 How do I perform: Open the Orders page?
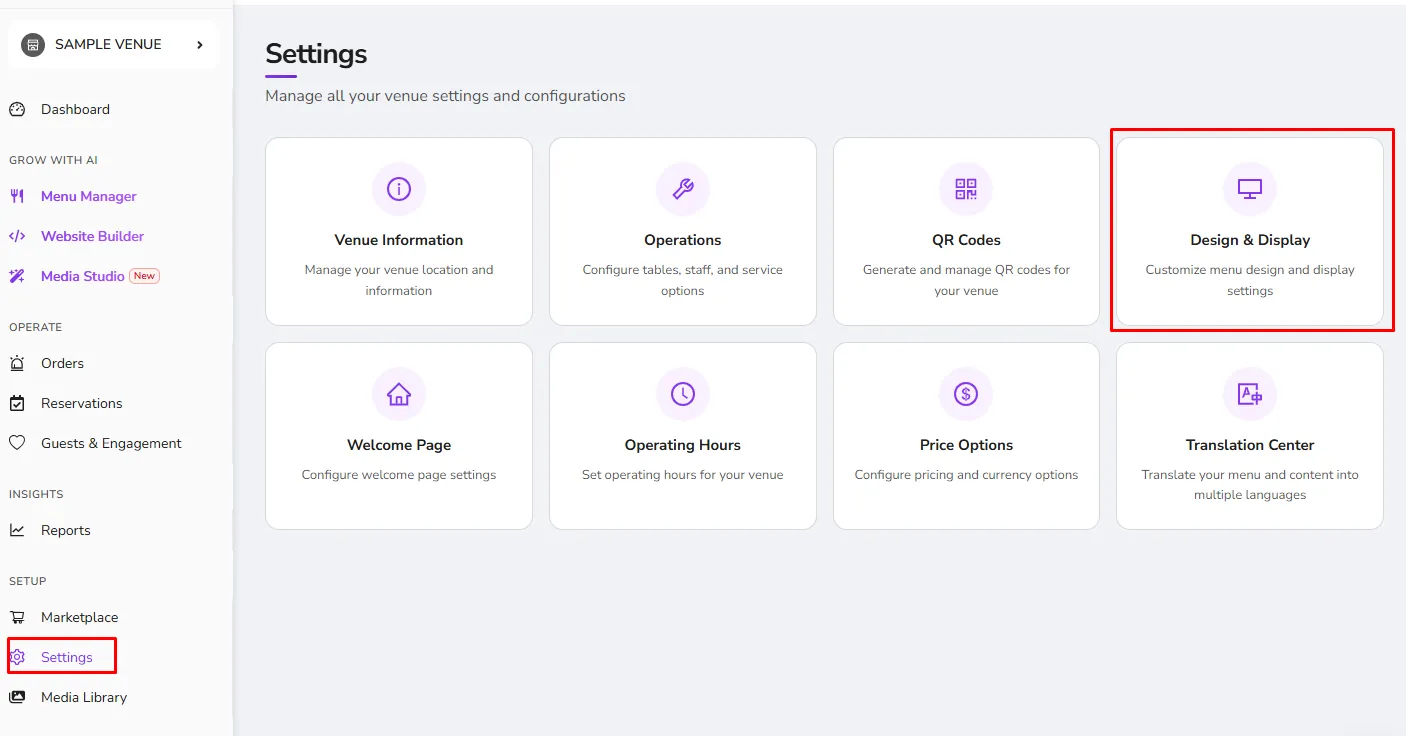click(x=62, y=363)
